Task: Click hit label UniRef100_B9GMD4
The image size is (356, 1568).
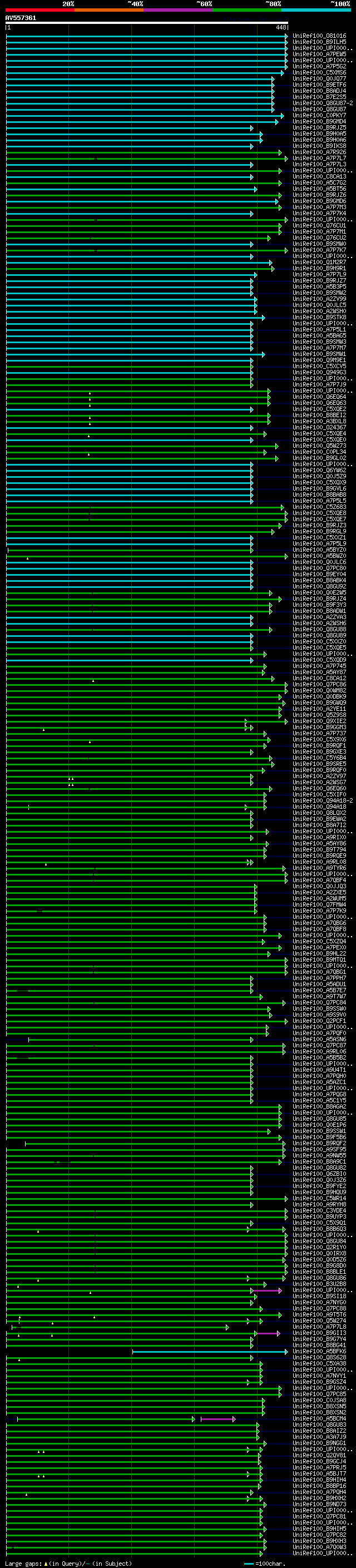Action: 319,121
